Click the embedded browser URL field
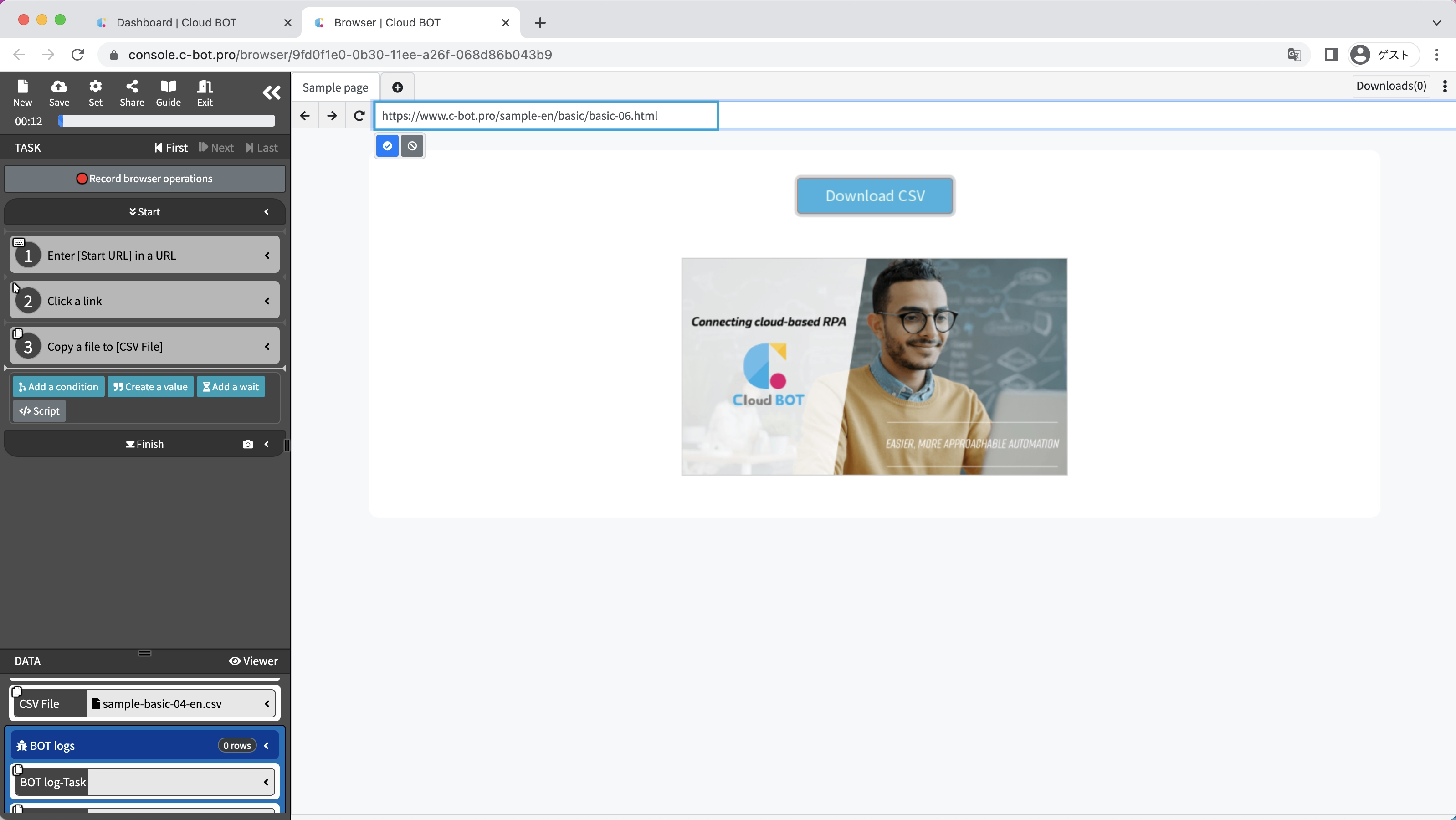The height and width of the screenshot is (820, 1456). 546,116
